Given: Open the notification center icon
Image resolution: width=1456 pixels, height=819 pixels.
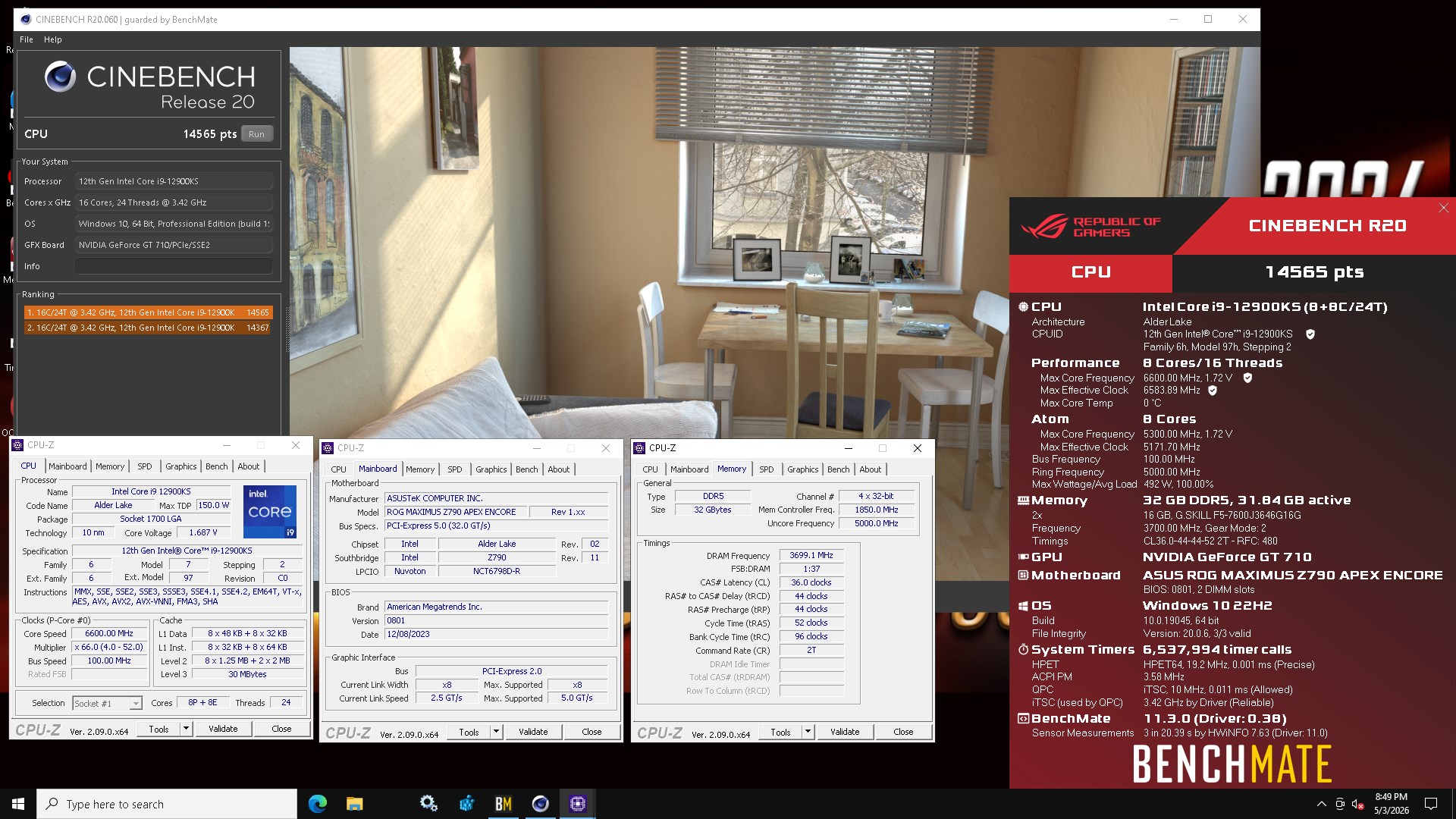Looking at the screenshot, I should pyautogui.click(x=1431, y=804).
